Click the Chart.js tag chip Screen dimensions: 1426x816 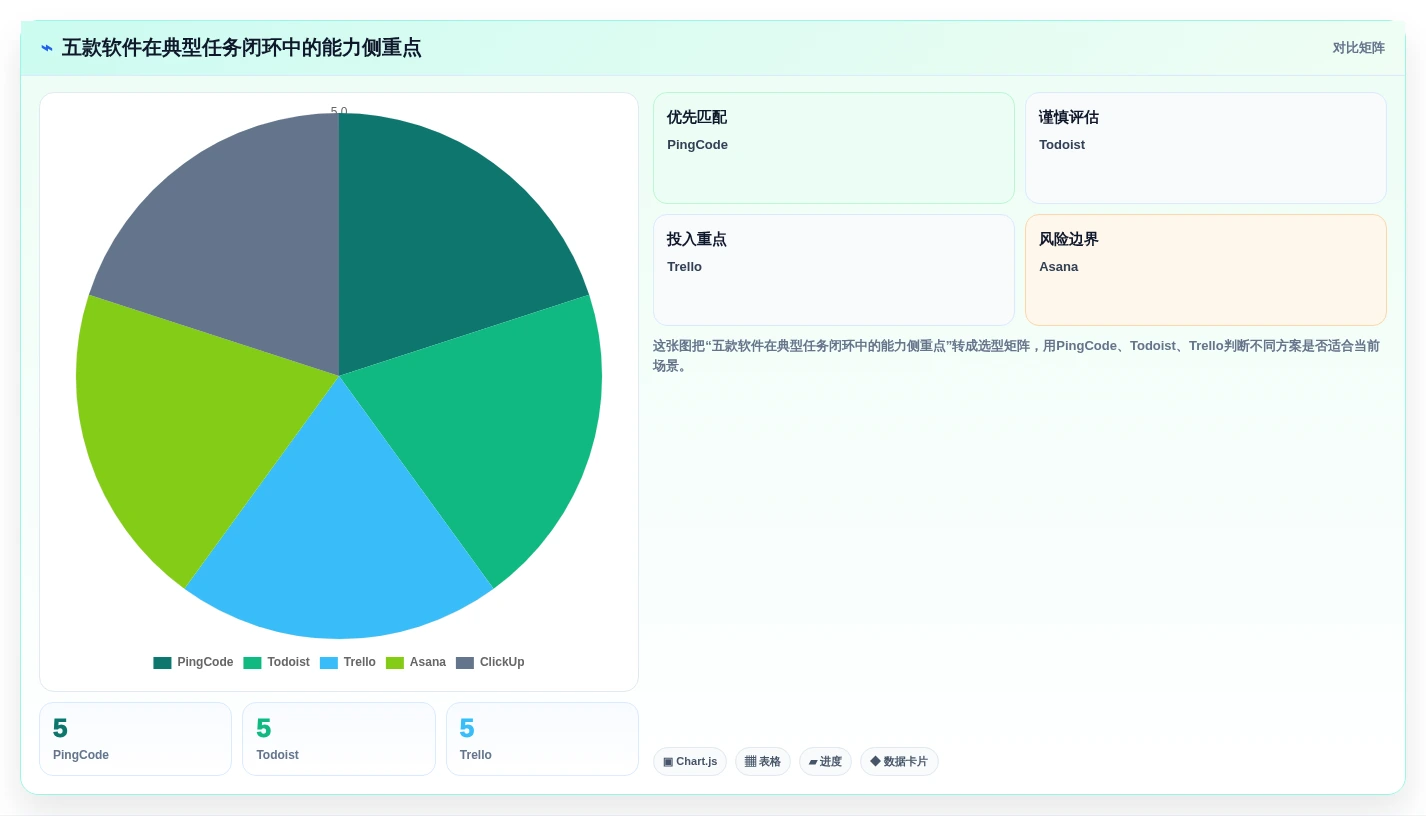point(690,762)
